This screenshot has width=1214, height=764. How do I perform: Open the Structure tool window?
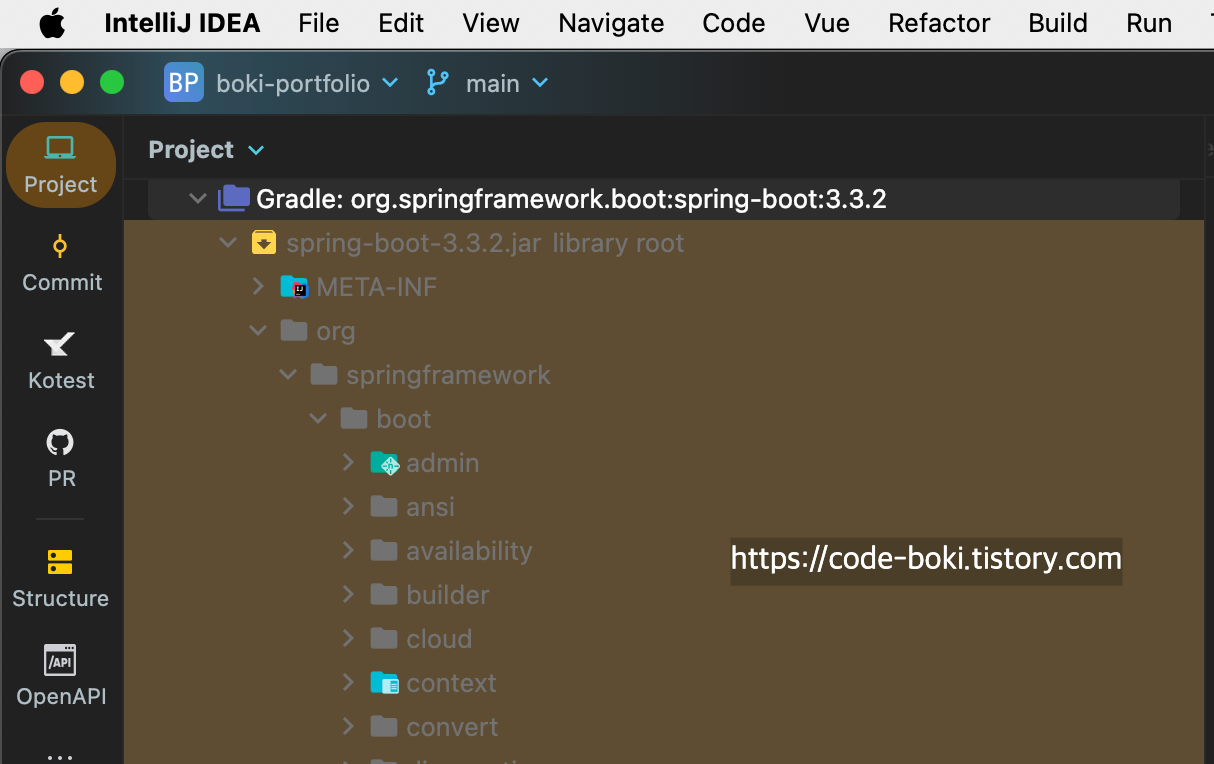click(x=60, y=579)
